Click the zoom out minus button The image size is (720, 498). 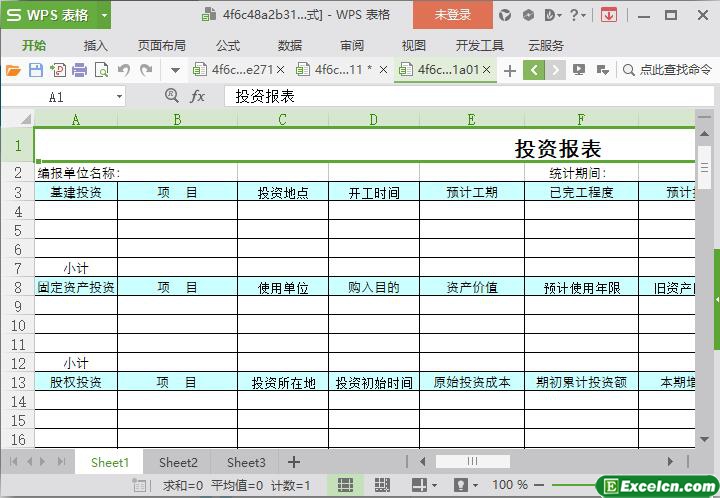tap(541, 485)
